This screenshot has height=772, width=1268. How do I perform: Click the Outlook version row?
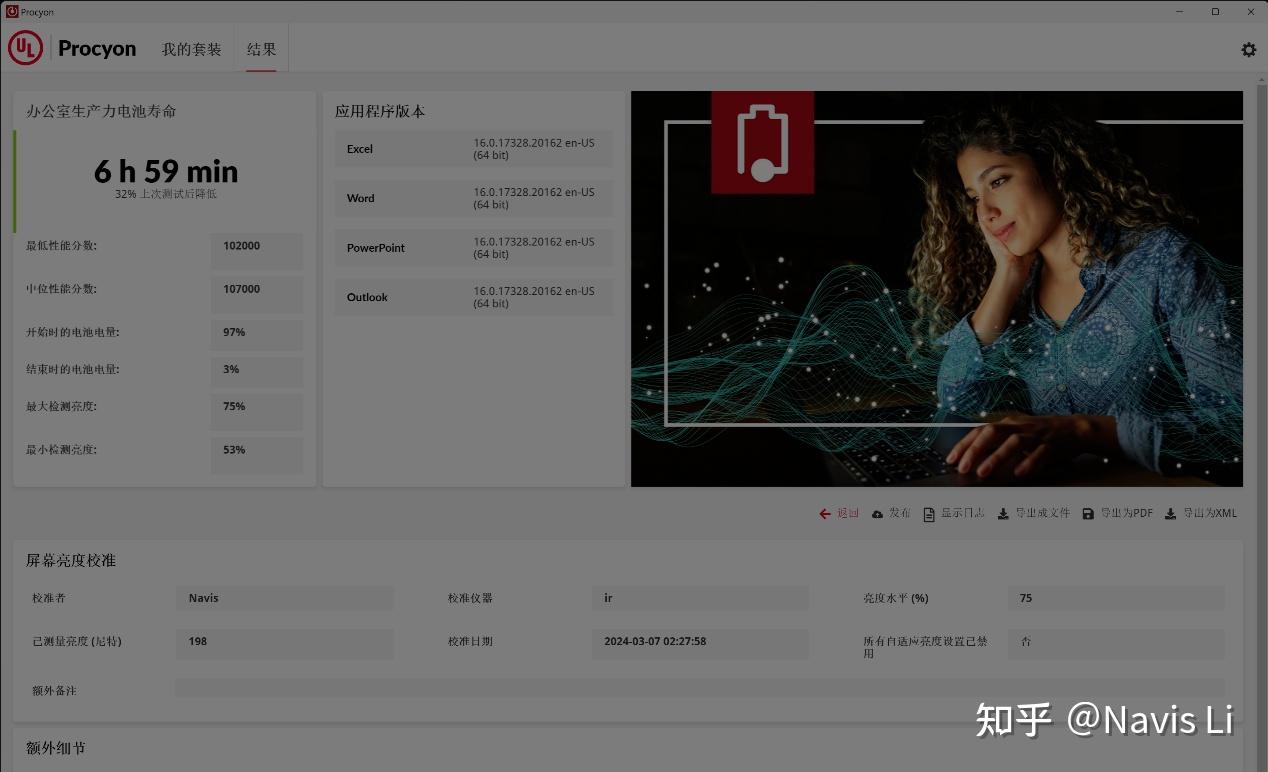click(x=474, y=297)
